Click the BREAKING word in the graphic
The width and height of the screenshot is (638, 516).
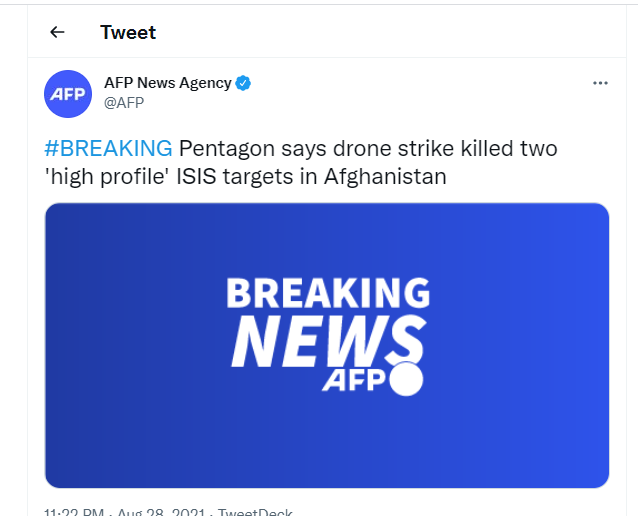pos(328,293)
